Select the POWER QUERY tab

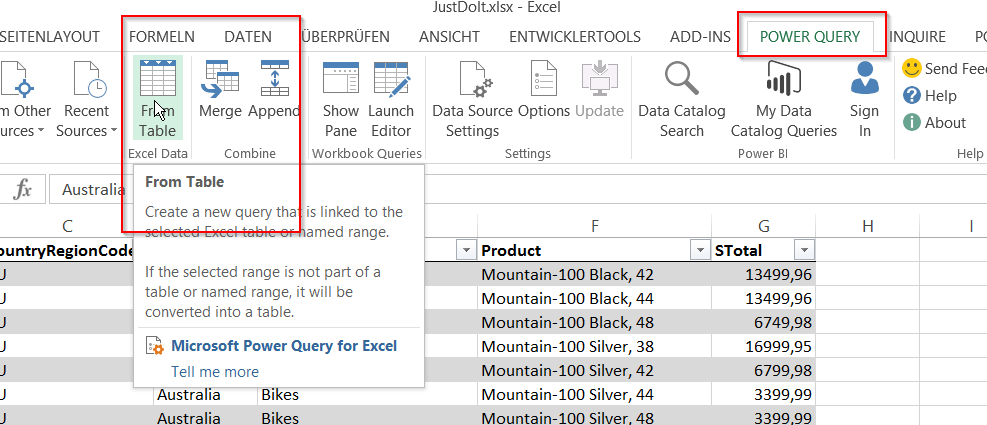tap(810, 37)
